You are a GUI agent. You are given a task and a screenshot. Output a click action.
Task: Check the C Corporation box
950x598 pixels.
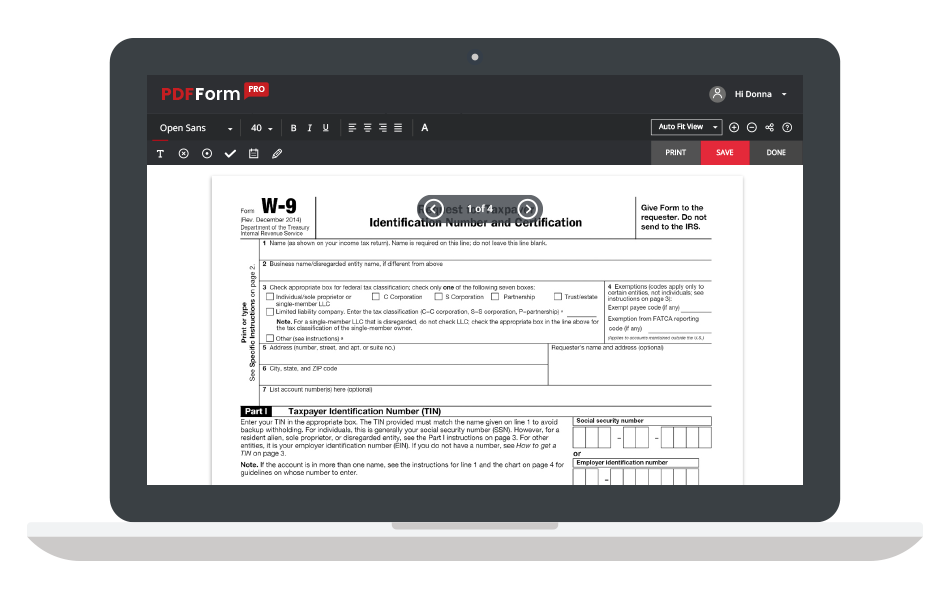point(376,297)
